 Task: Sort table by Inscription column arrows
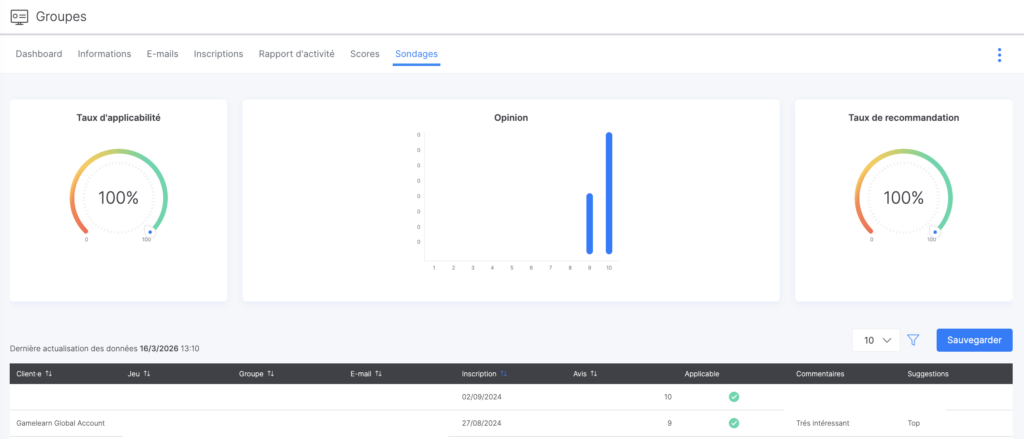(503, 374)
